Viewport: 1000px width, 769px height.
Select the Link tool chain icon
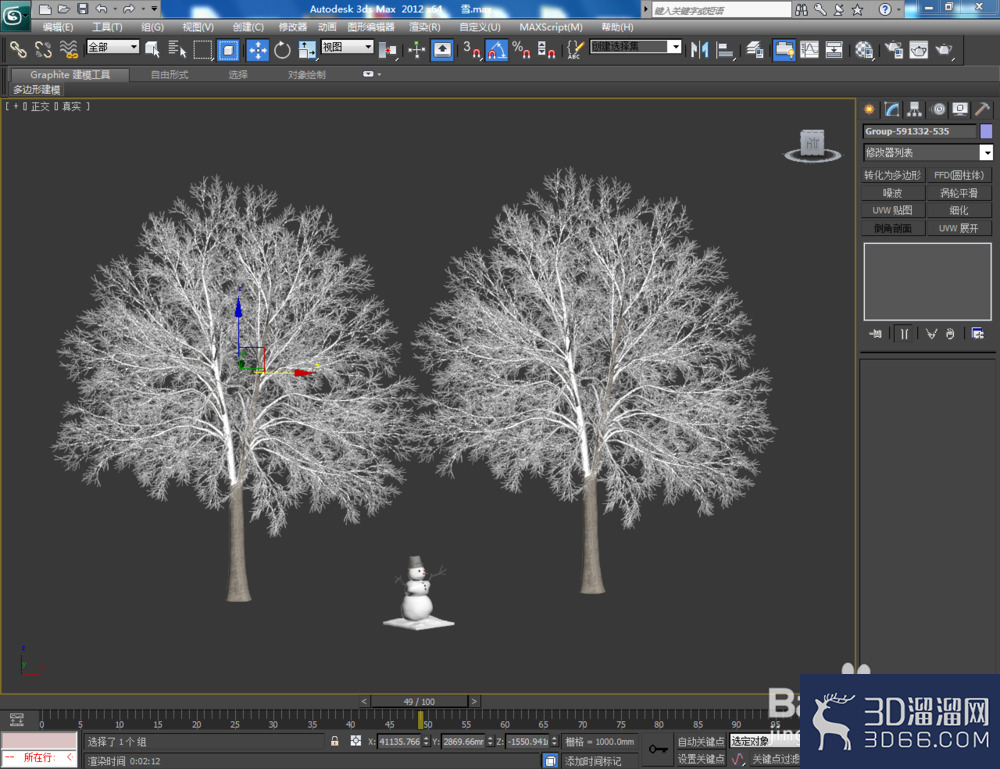pos(18,49)
